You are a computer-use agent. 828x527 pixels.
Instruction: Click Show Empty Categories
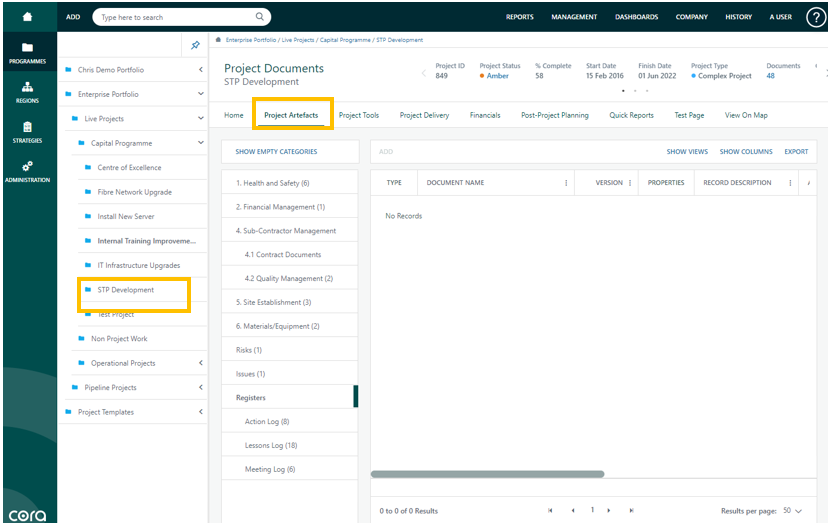(276, 152)
